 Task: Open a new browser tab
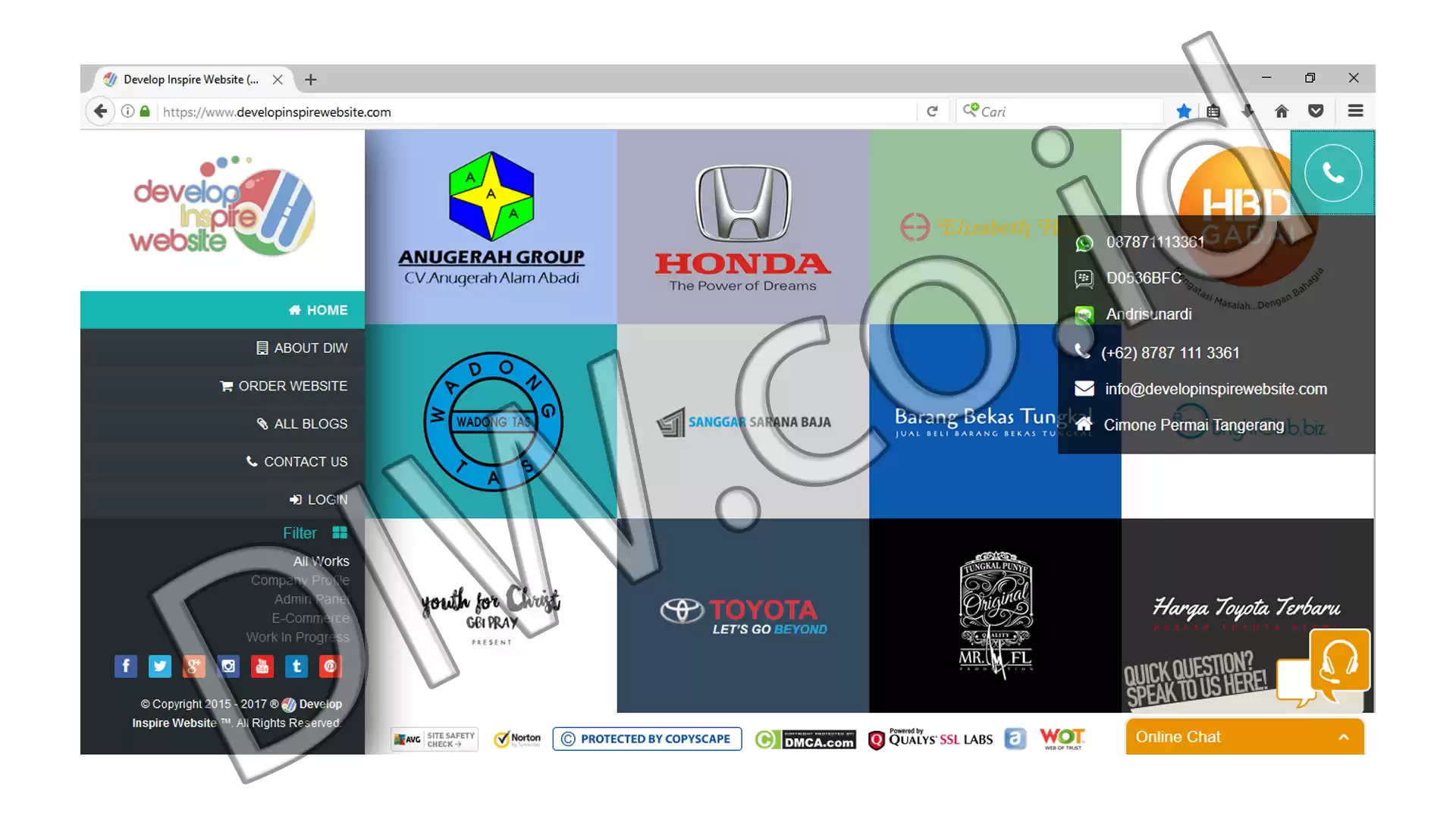click(310, 80)
